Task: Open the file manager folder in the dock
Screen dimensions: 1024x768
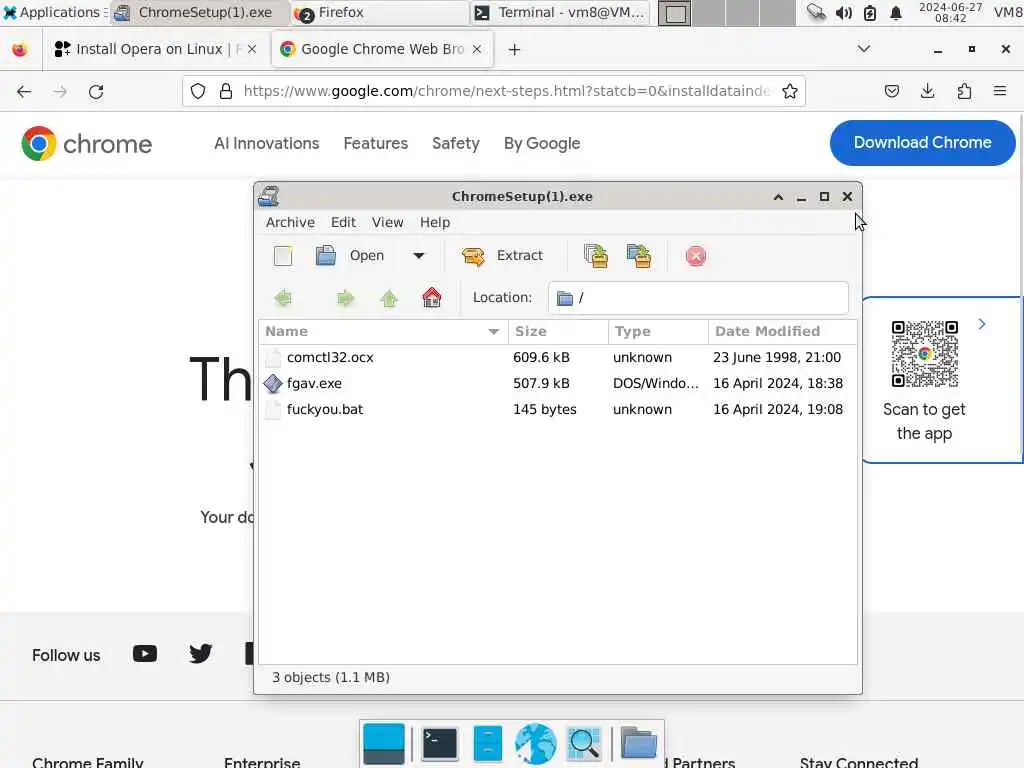Action: (x=639, y=743)
